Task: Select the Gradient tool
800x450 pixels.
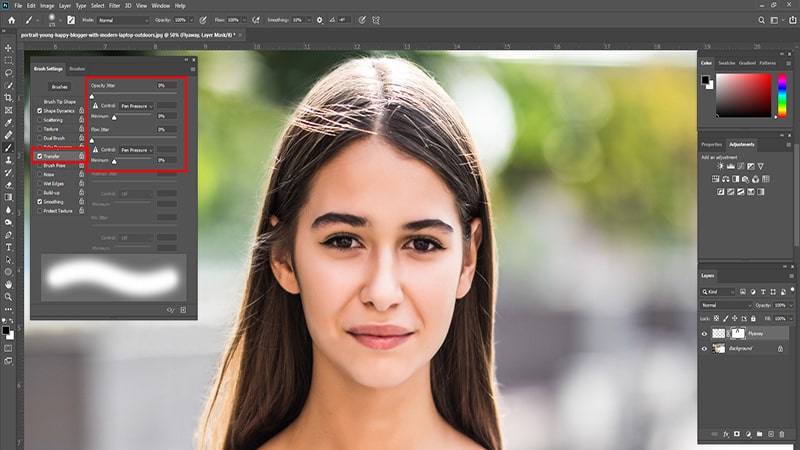Action: click(x=8, y=197)
